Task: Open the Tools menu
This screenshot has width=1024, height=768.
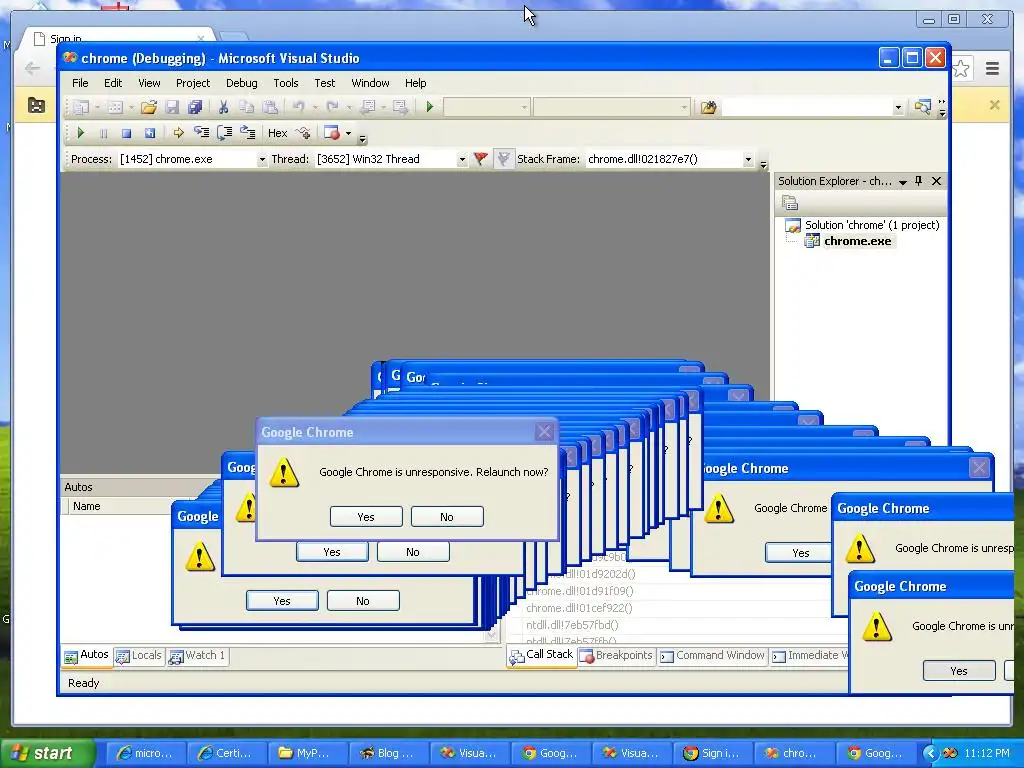Action: coord(285,83)
